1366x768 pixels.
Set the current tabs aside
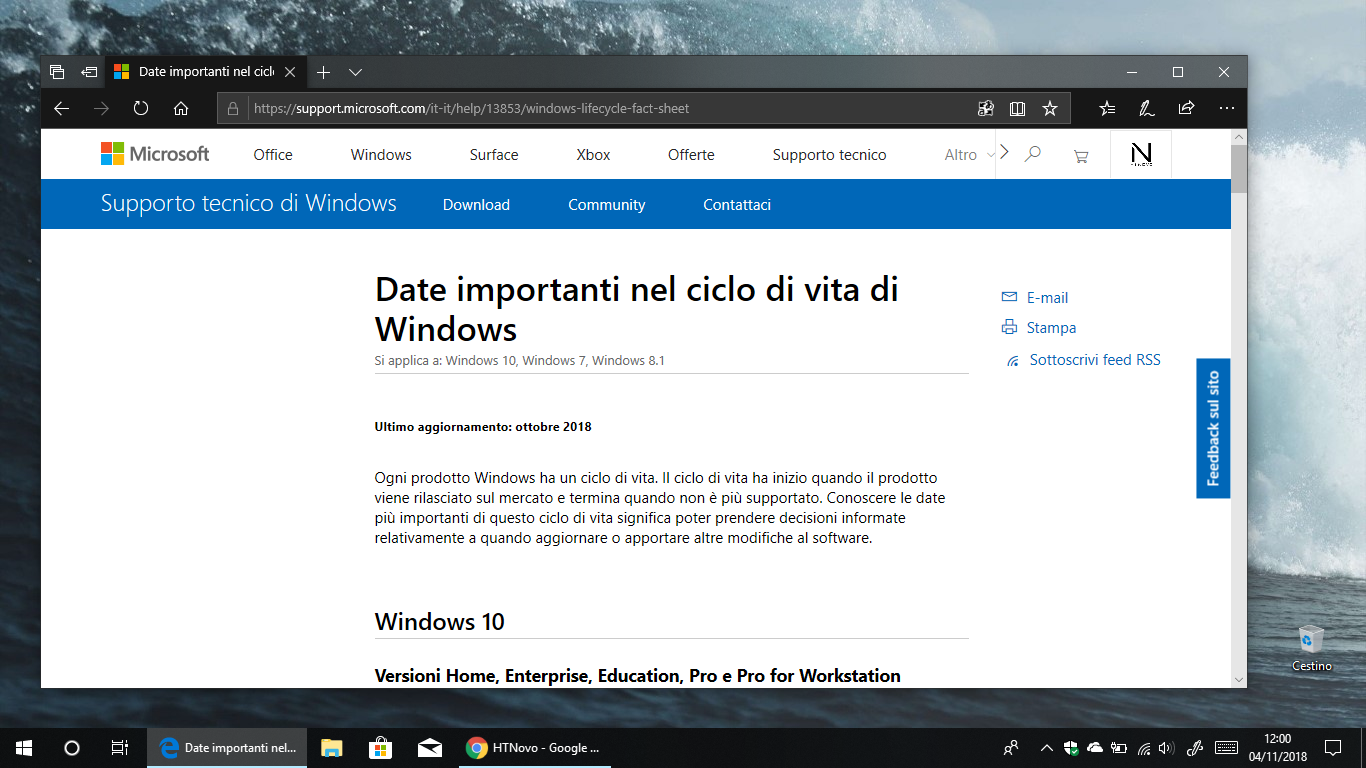tap(89, 72)
